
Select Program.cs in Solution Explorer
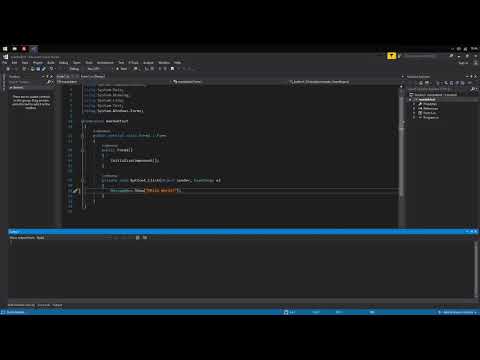coord(431,117)
